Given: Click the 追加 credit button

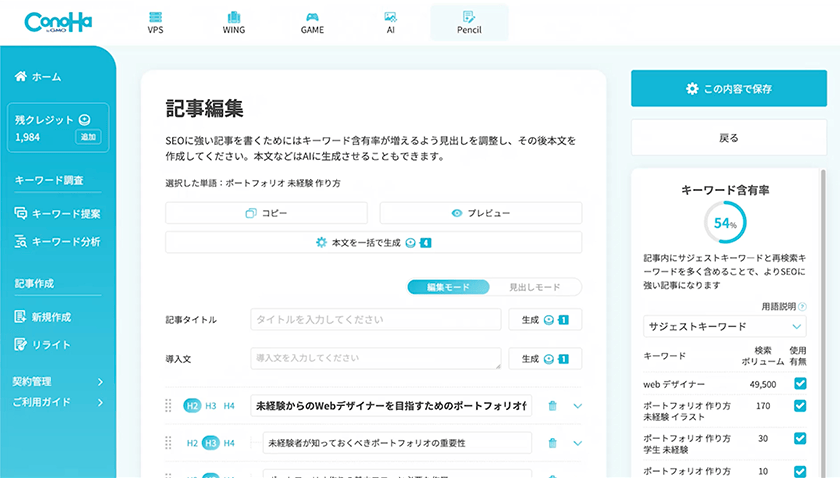Looking at the screenshot, I should tap(88, 137).
